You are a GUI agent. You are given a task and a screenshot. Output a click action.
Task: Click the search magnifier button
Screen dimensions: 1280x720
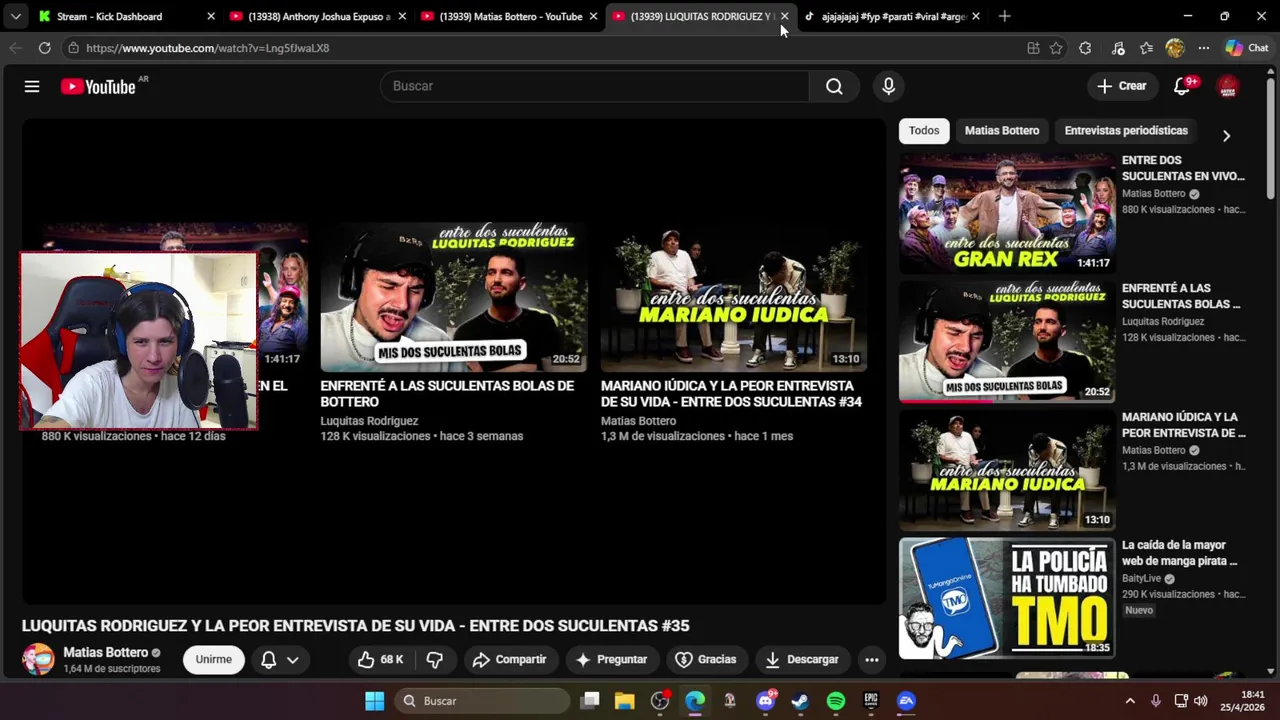[x=834, y=86]
